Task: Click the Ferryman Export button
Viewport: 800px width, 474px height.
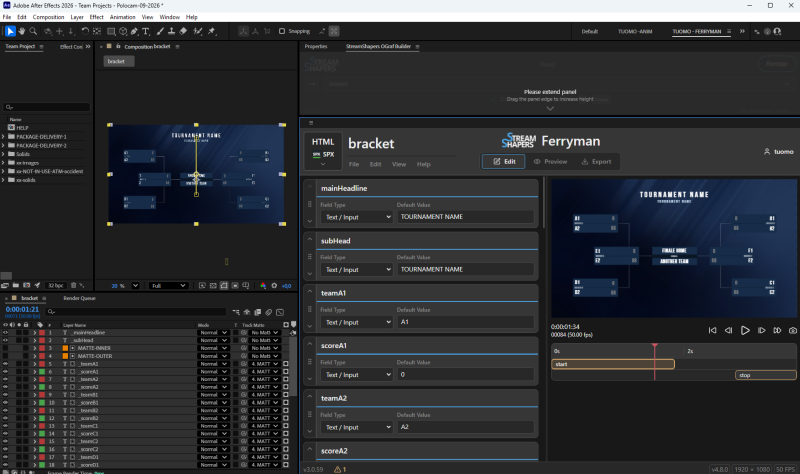Action: click(x=596, y=162)
